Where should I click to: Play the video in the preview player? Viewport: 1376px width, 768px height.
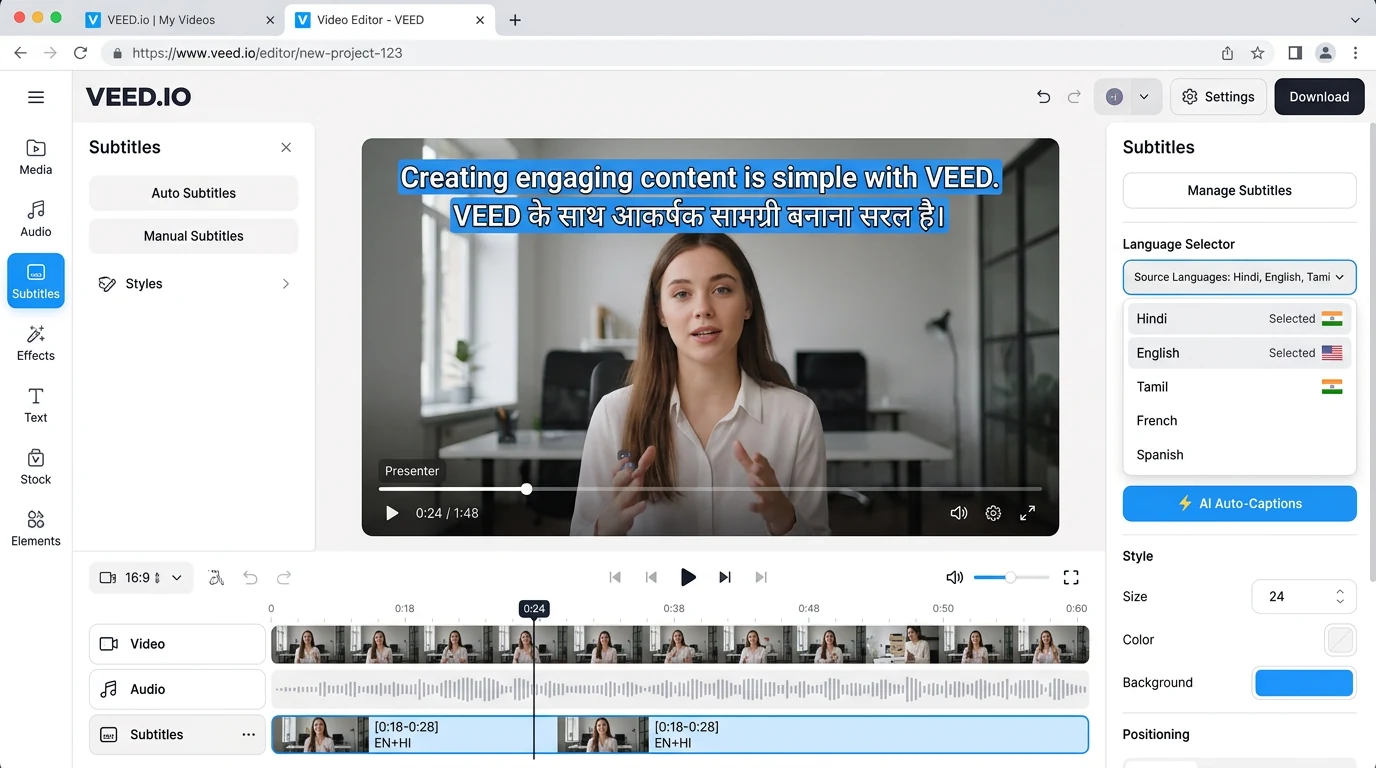(x=392, y=513)
